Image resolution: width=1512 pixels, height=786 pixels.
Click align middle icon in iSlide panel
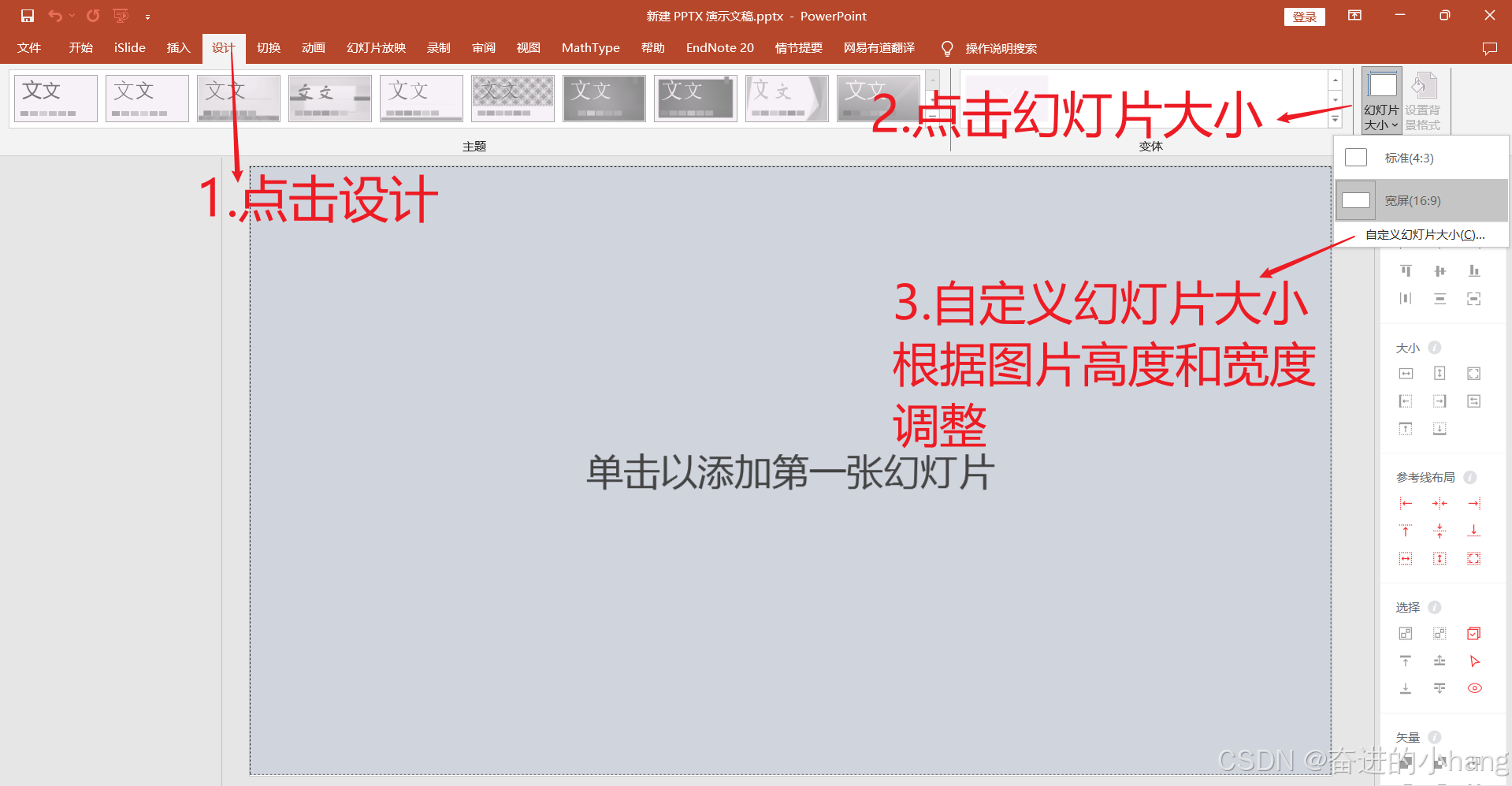(x=1440, y=271)
